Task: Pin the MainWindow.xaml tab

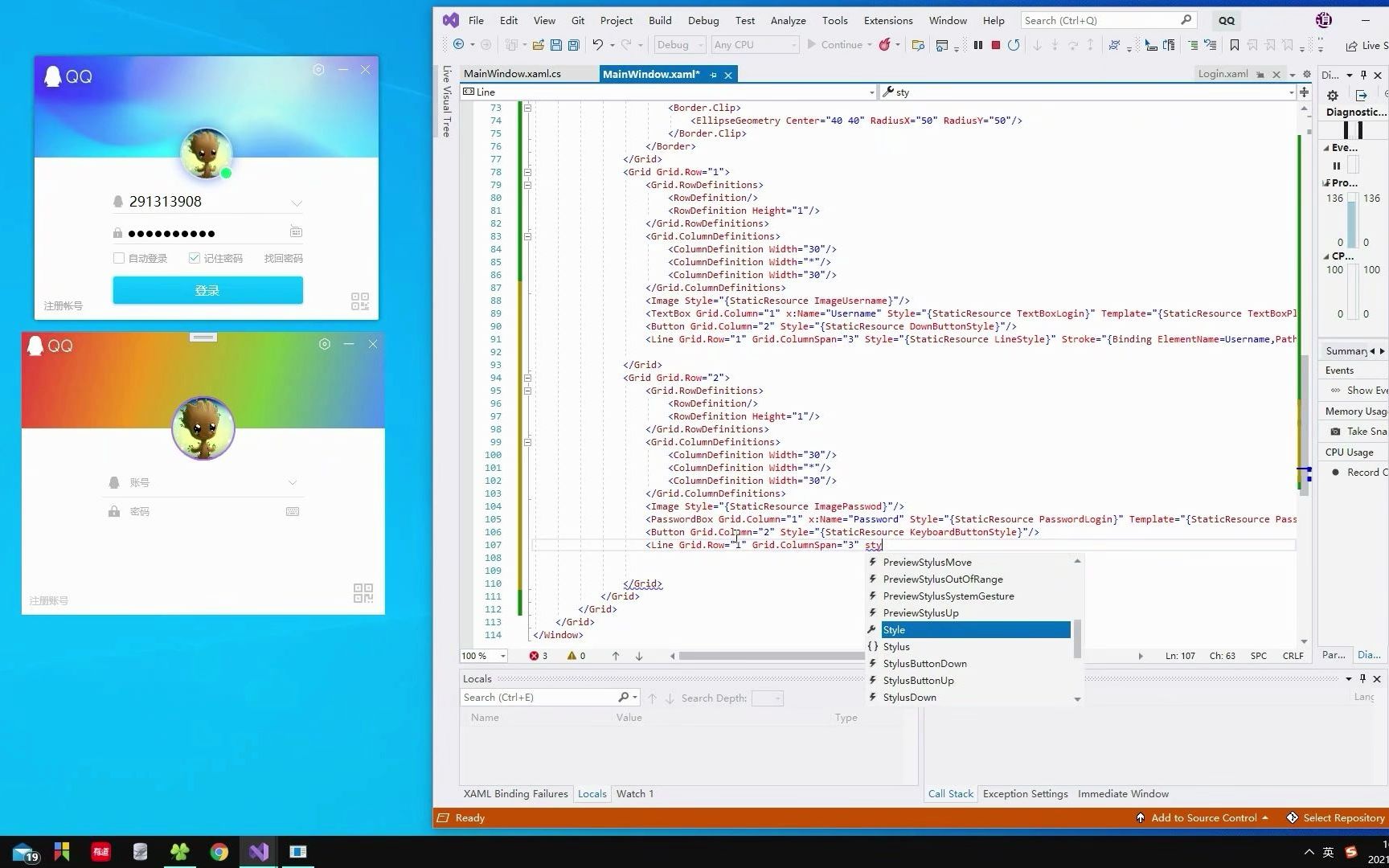Action: [x=713, y=75]
